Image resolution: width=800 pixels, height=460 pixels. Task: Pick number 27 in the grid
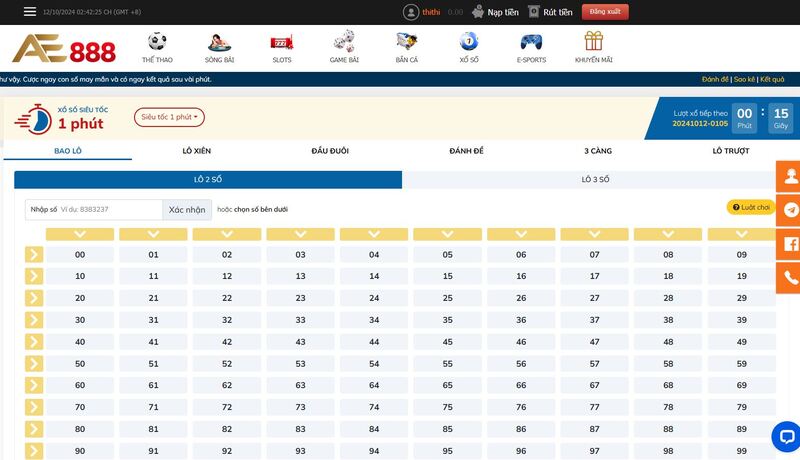[594, 298]
